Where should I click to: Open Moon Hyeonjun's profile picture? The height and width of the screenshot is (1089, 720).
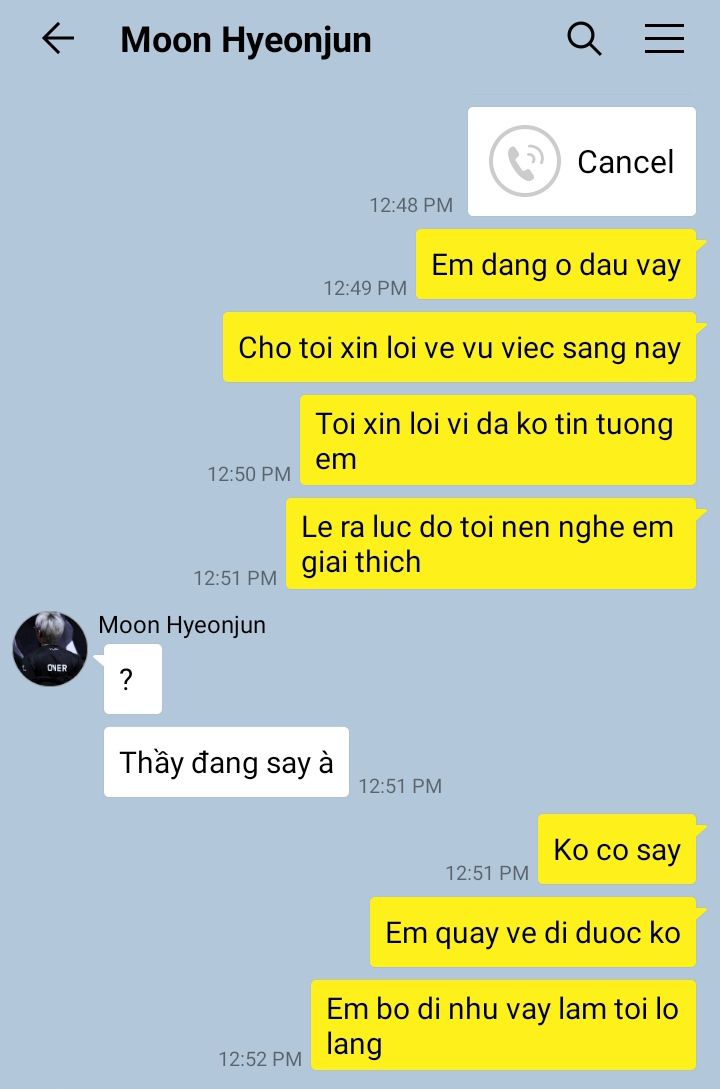[x=50, y=649]
